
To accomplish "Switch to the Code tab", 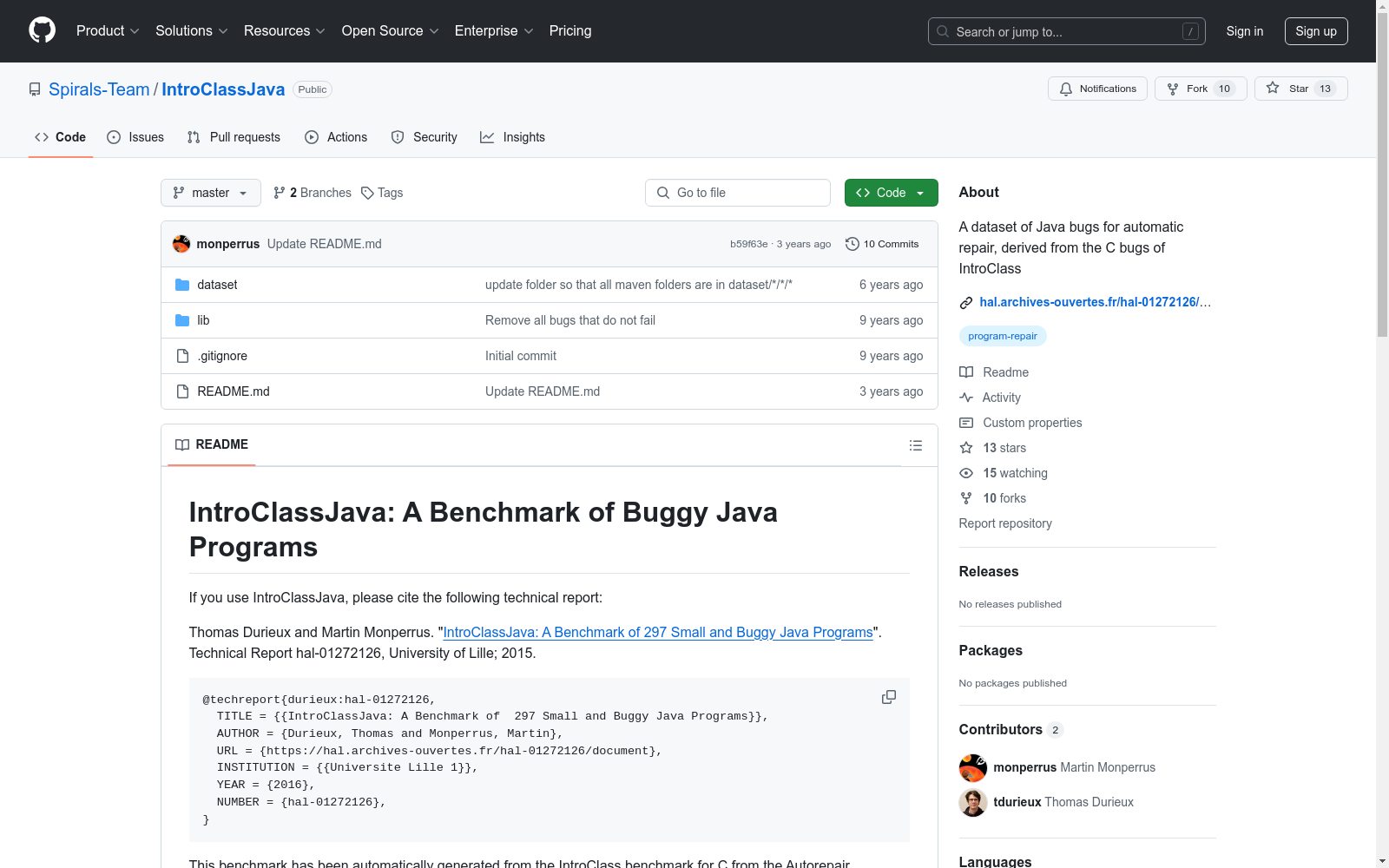I will click(x=61, y=137).
